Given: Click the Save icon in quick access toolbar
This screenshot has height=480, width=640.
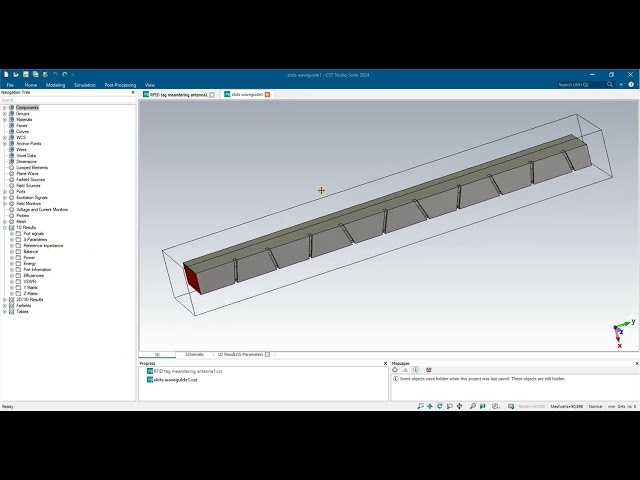Looking at the screenshot, I should 26,74.
